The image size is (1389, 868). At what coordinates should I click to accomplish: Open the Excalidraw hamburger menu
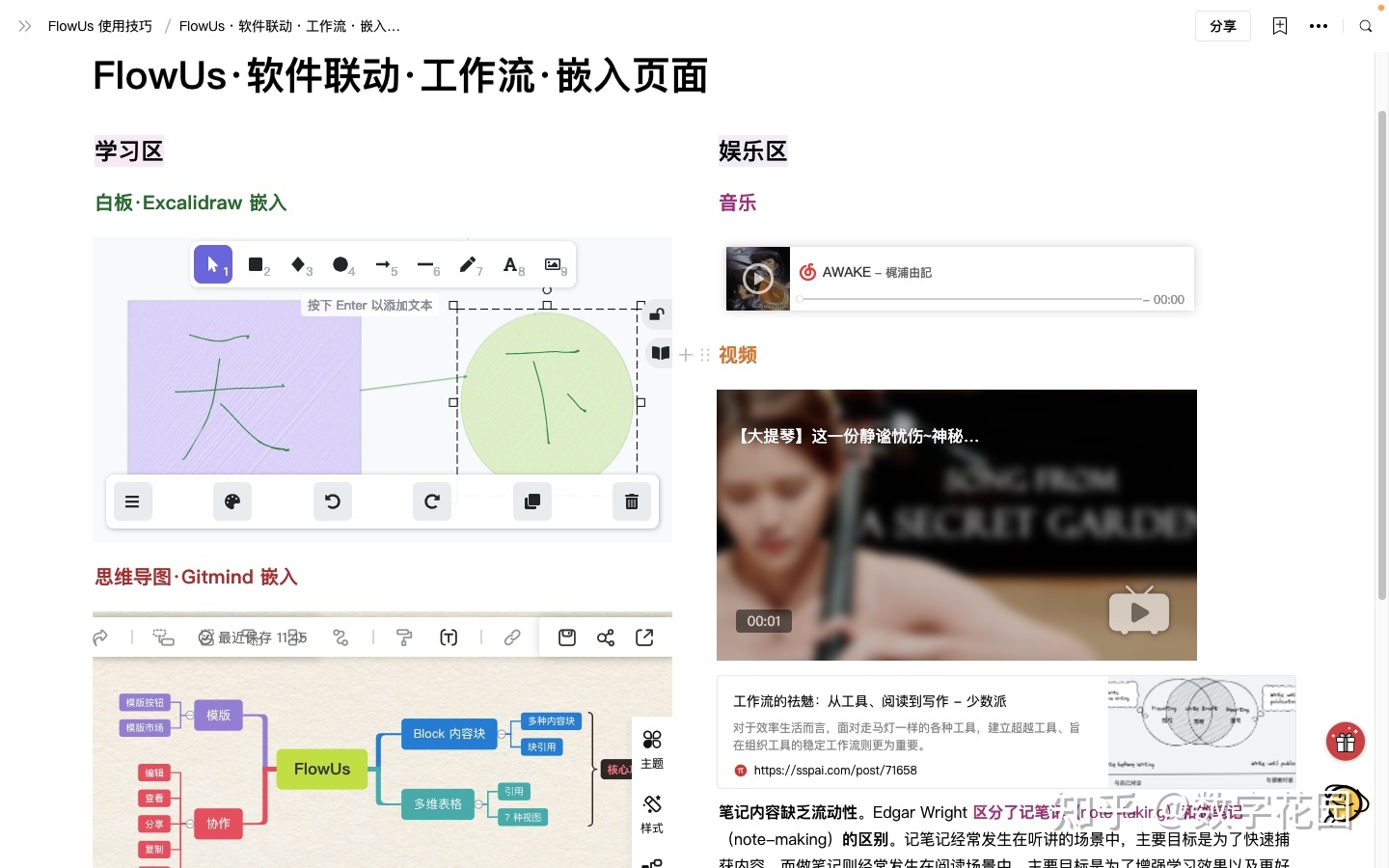click(133, 502)
